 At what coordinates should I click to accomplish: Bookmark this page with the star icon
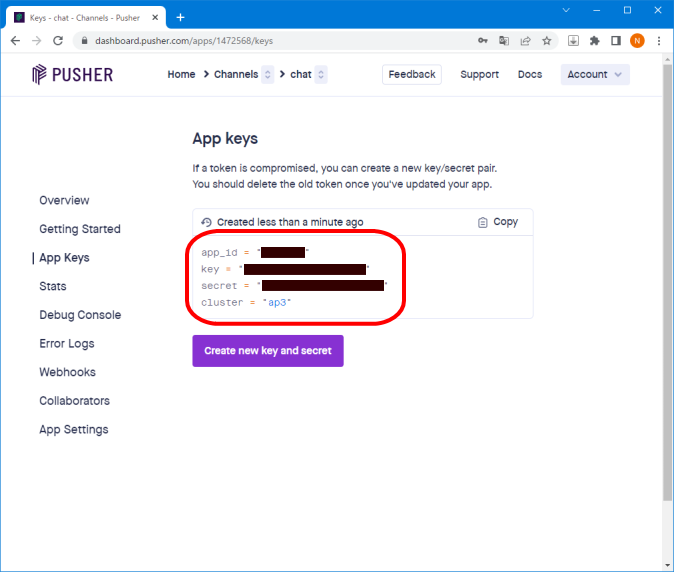click(x=547, y=41)
